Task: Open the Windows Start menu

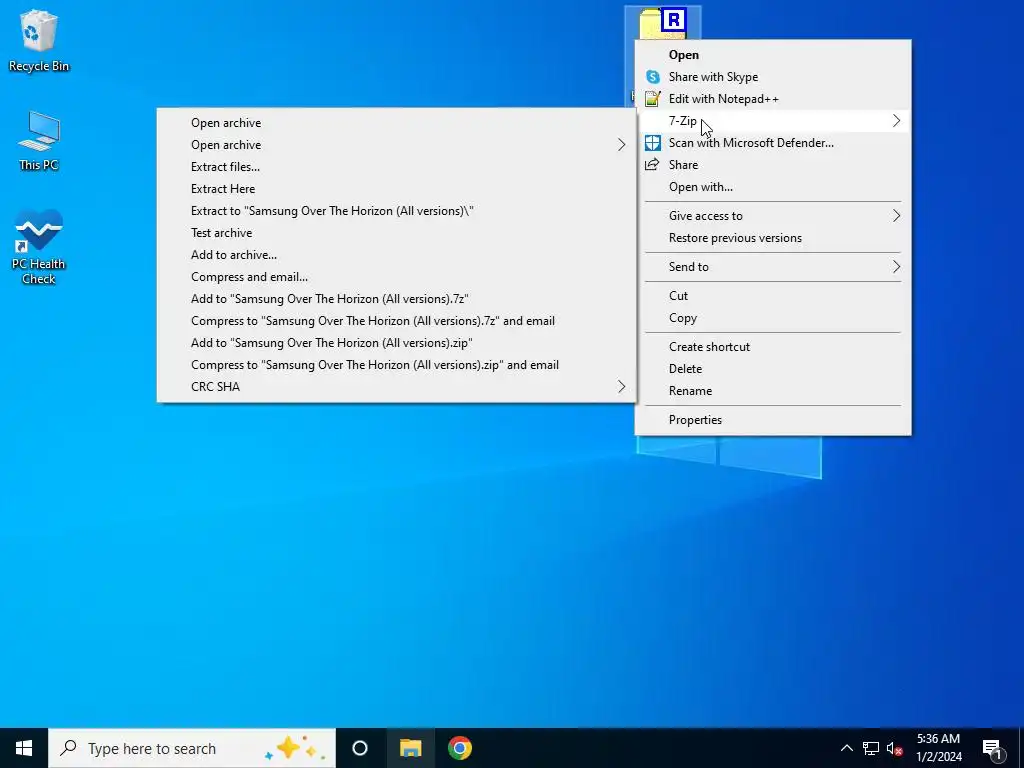Action: (x=24, y=748)
